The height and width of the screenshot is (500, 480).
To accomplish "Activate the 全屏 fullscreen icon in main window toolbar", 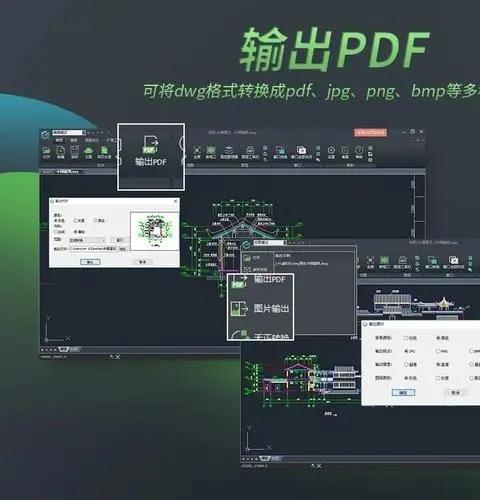I will click(197, 153).
